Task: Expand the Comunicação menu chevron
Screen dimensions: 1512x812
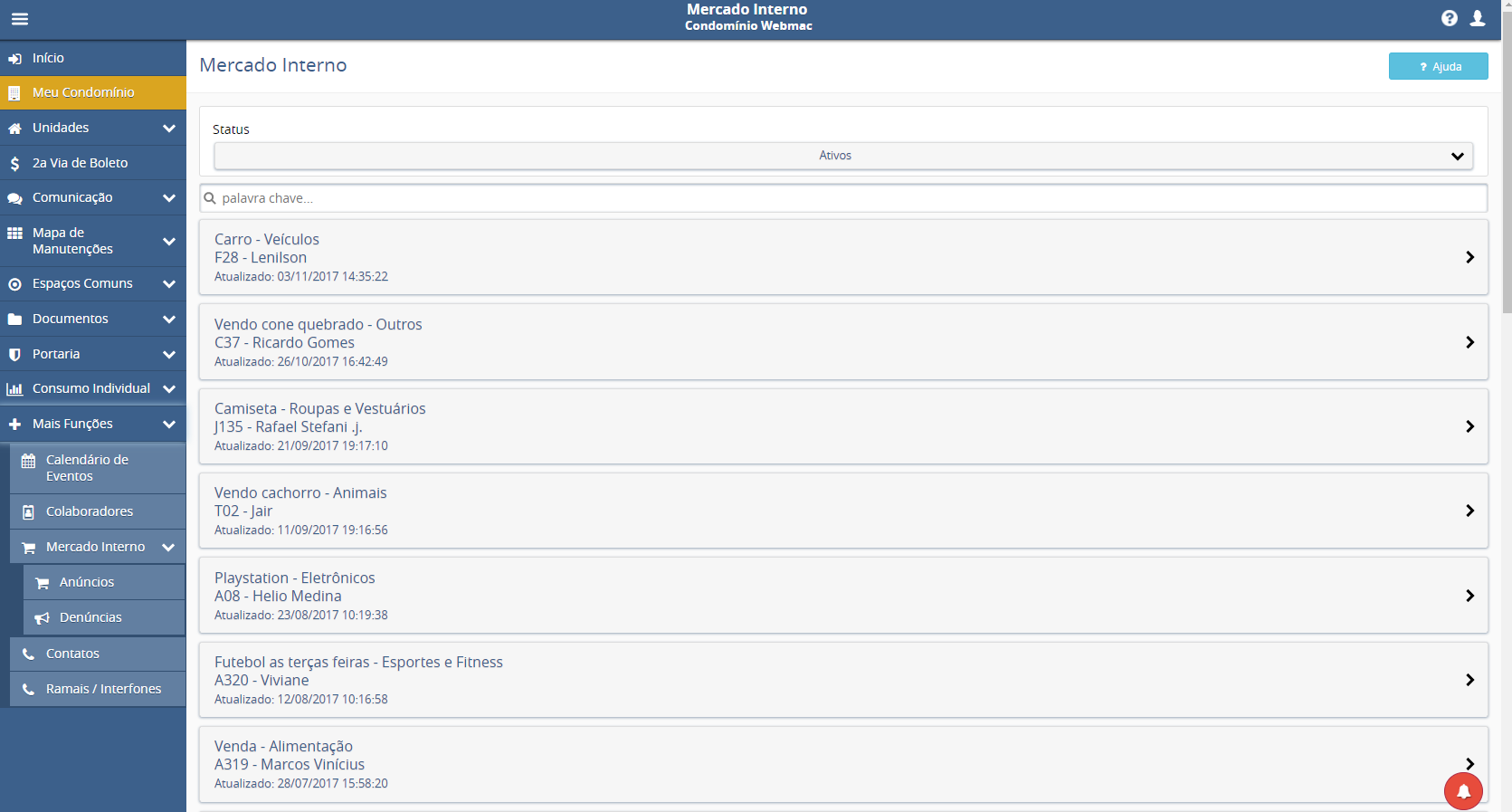Action: tap(168, 198)
